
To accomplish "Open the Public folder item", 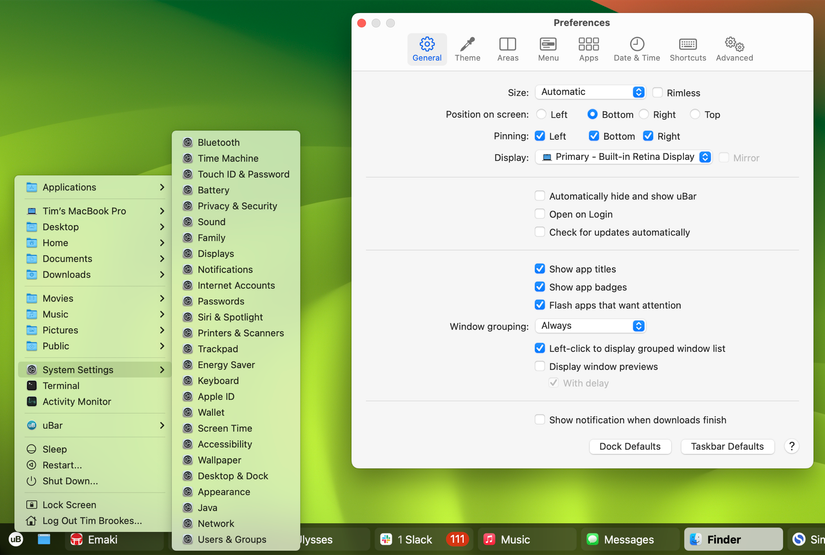I will (x=94, y=346).
